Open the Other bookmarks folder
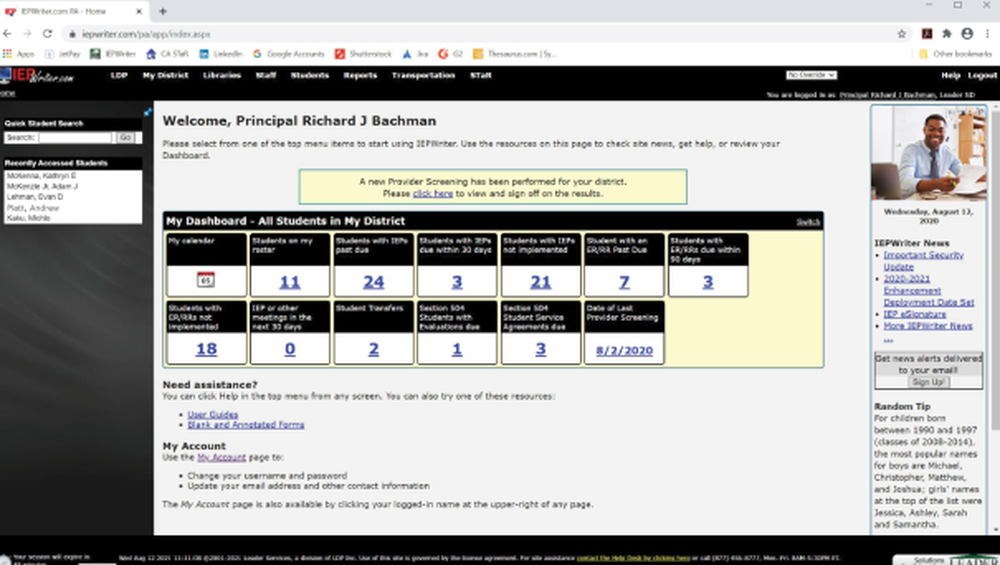This screenshot has width=1000, height=565. coord(955,54)
